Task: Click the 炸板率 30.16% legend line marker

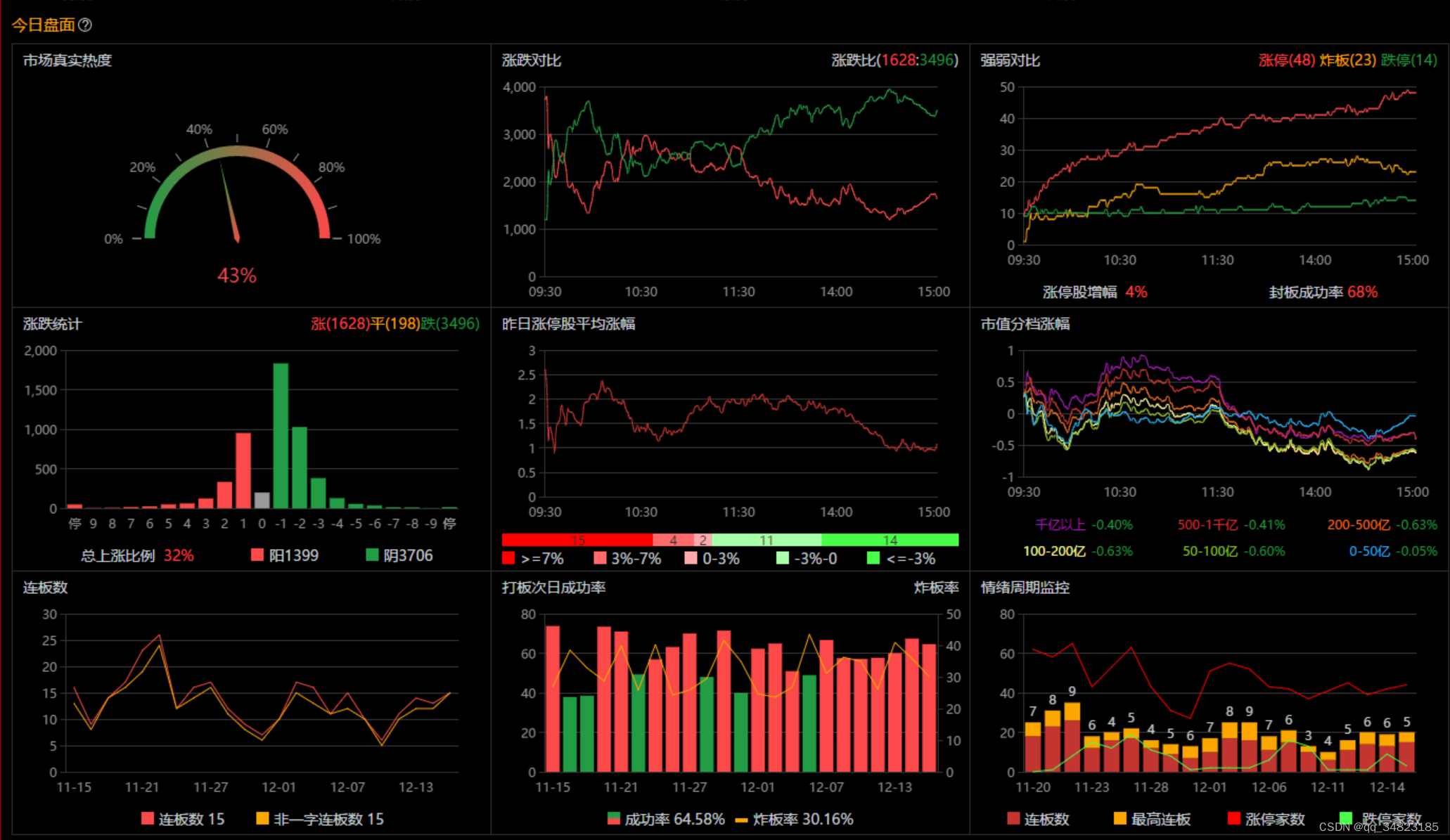Action: point(740,820)
